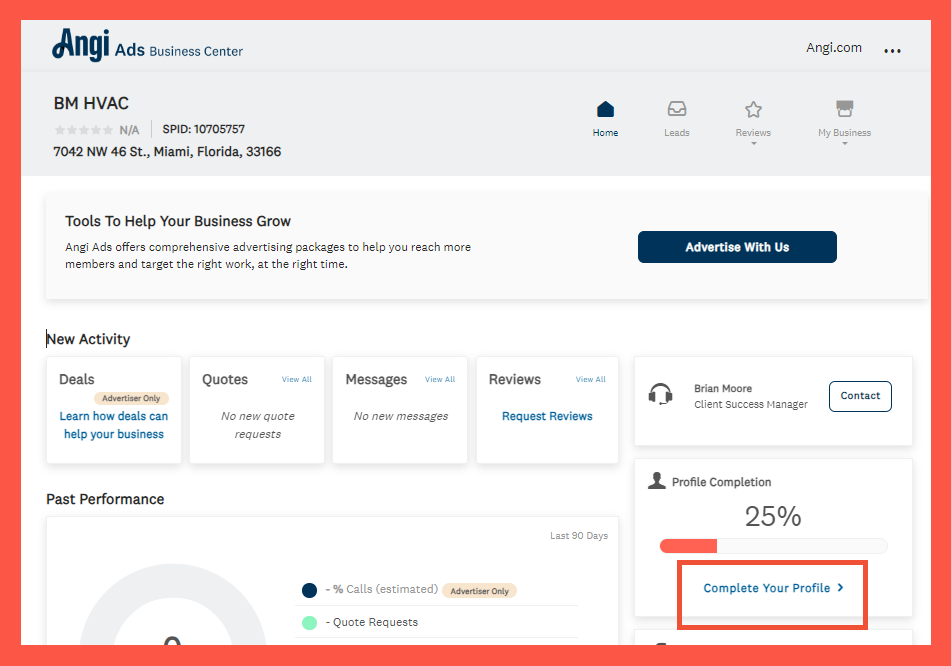Image resolution: width=951 pixels, height=666 pixels.
Task: Click the % Calls (estimated) legend label
Action: [381, 590]
